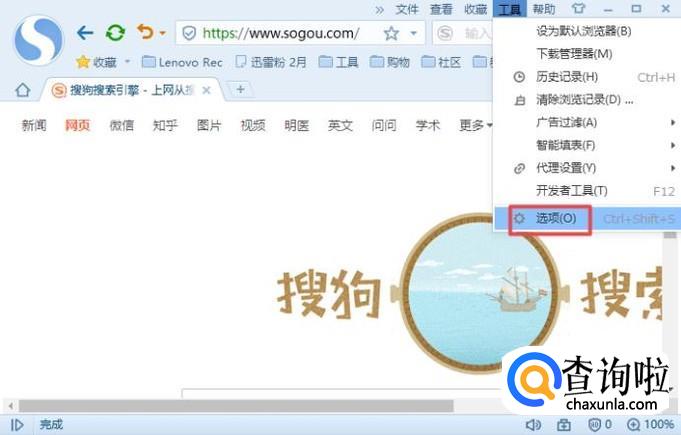This screenshot has width=681, height=435.
Task: Toggle the sidebar icon in status bar
Action: [17, 425]
